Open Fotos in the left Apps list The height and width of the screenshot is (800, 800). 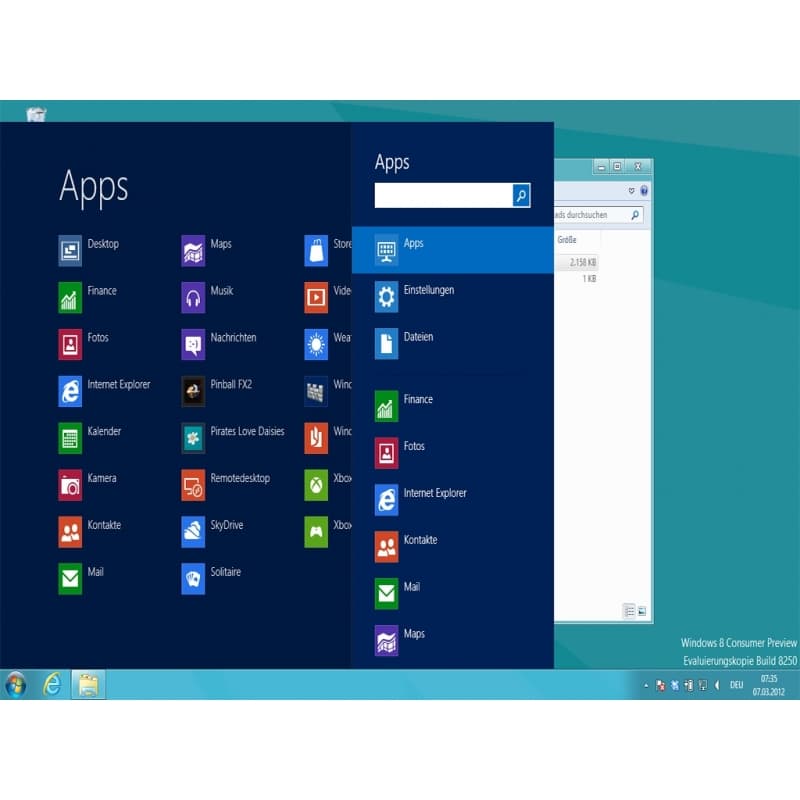pyautogui.click(x=84, y=344)
